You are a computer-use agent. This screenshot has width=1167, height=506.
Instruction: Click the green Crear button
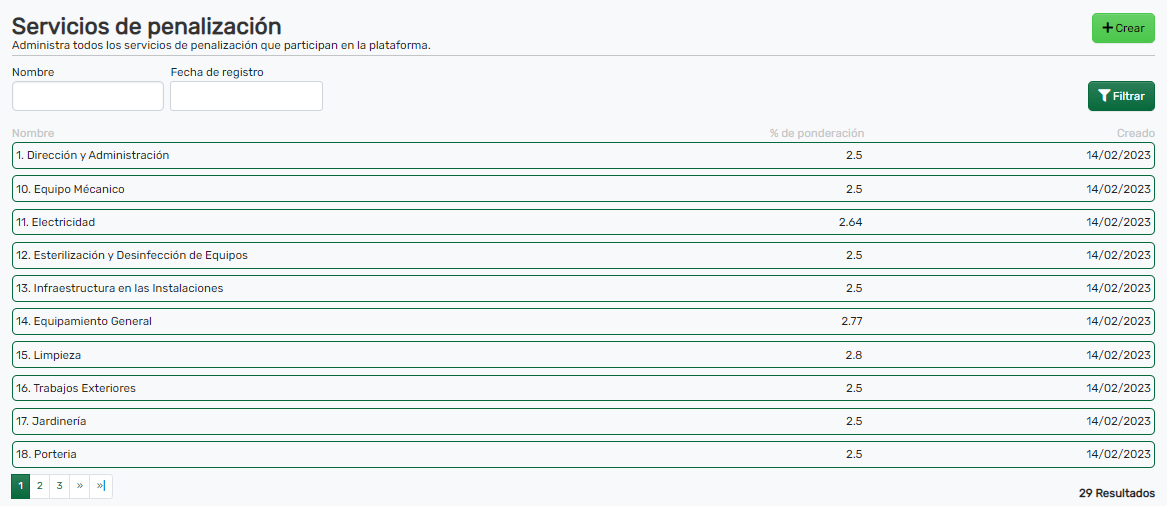[1122, 28]
